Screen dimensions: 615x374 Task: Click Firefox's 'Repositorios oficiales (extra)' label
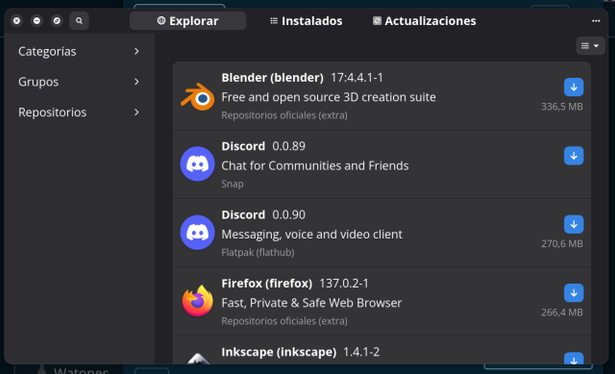click(x=284, y=321)
